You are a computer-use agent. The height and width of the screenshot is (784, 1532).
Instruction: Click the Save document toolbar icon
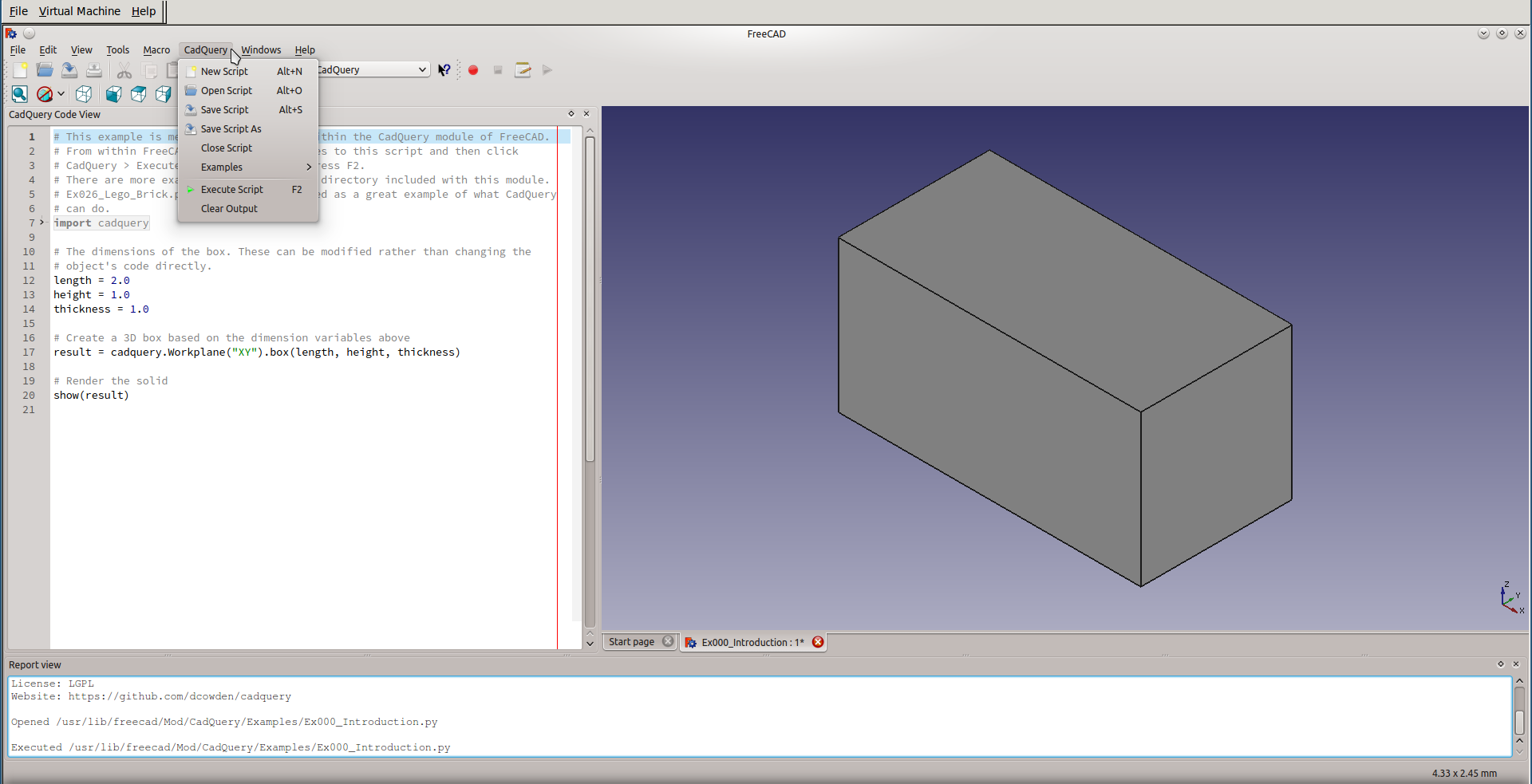(69, 70)
